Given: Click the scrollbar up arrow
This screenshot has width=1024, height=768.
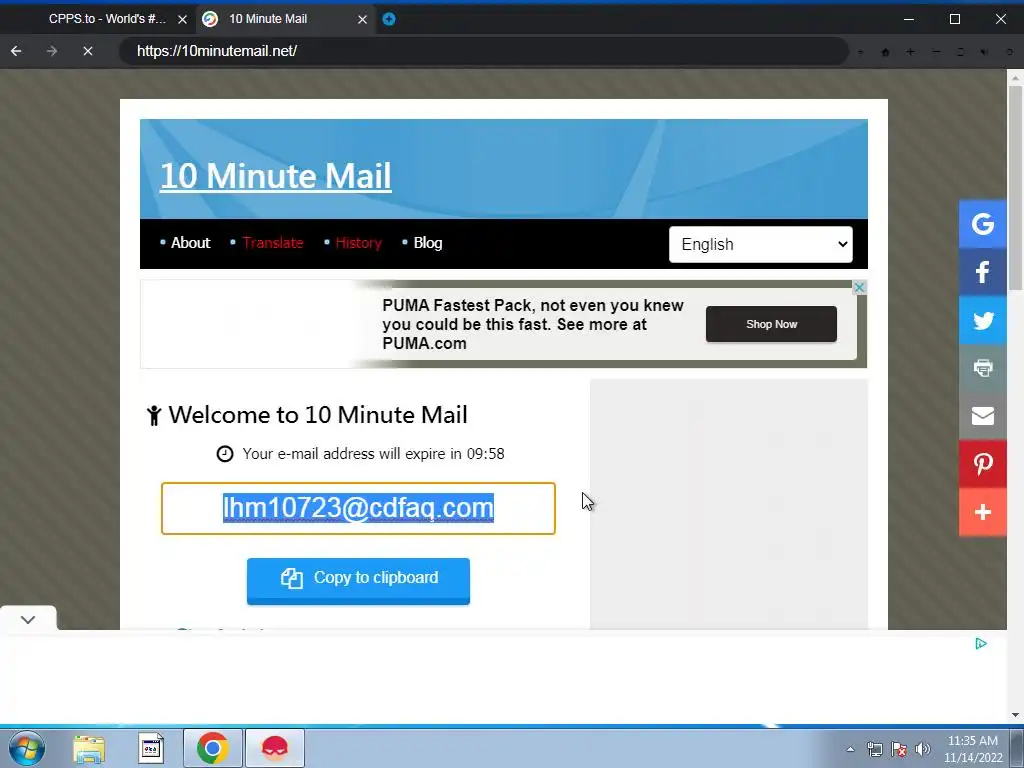Looking at the screenshot, I should tap(1015, 78).
